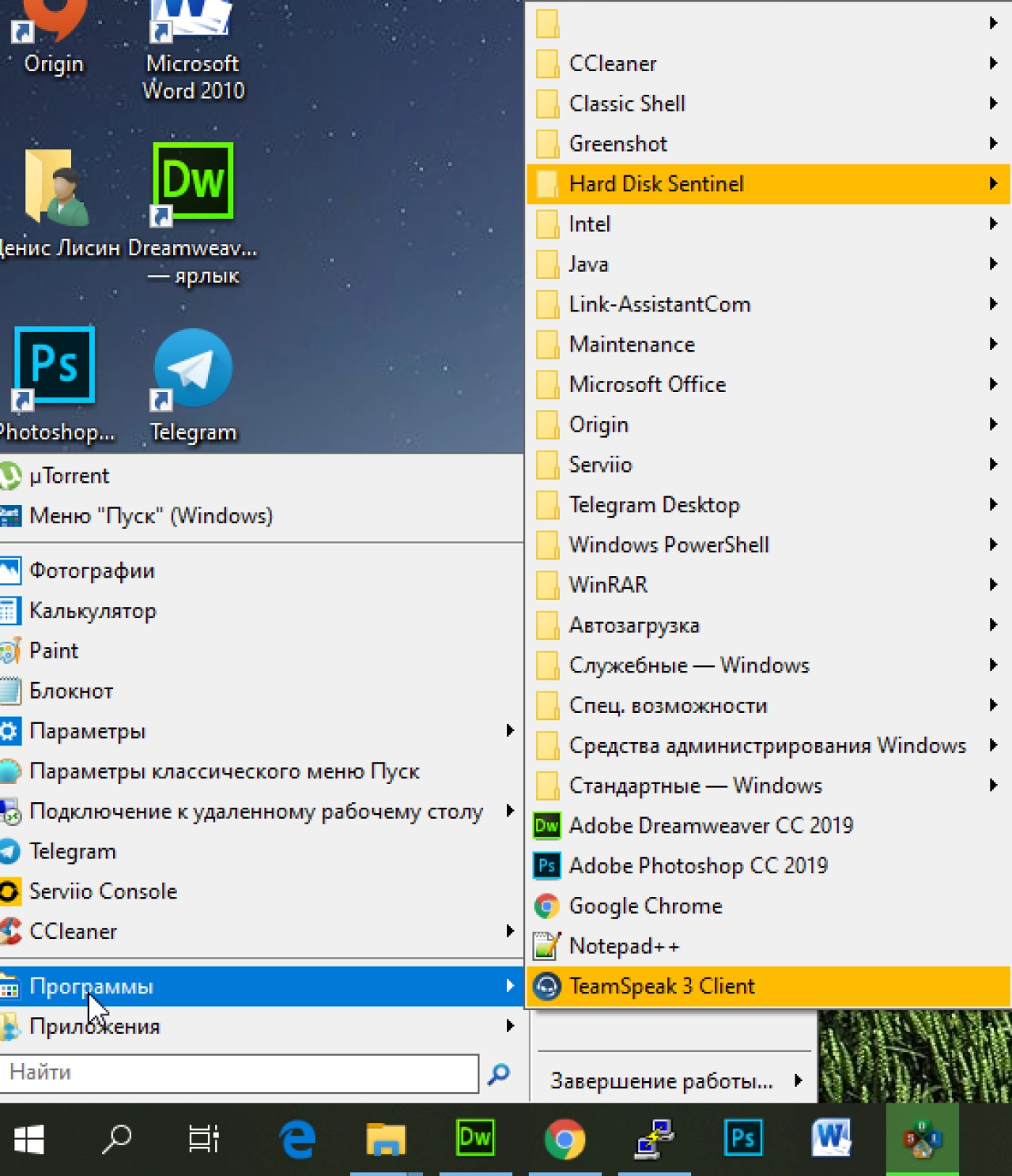Open Меню "Пуск" (Windows) entry
Image resolution: width=1012 pixels, height=1176 pixels.
(x=261, y=515)
